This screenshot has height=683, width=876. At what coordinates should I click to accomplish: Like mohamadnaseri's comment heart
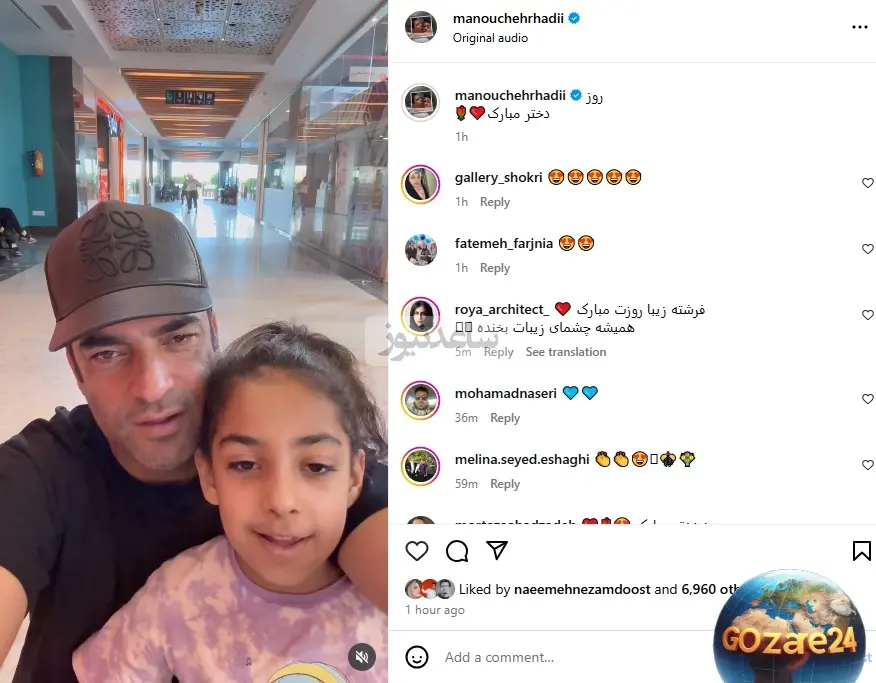pyautogui.click(x=868, y=399)
